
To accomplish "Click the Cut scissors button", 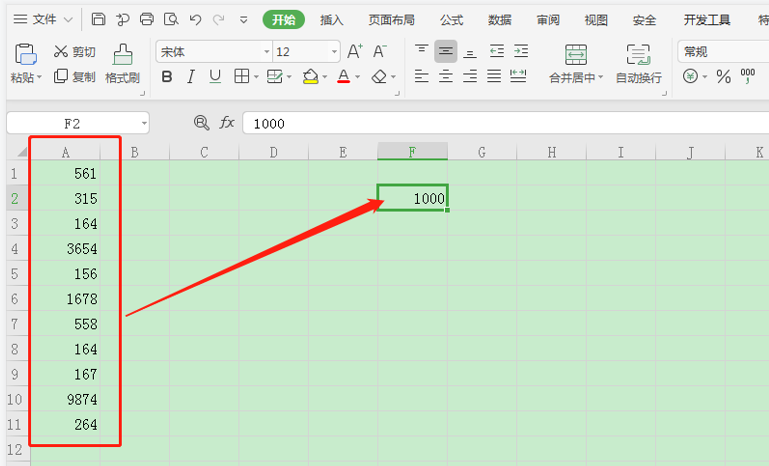I will (x=74, y=52).
